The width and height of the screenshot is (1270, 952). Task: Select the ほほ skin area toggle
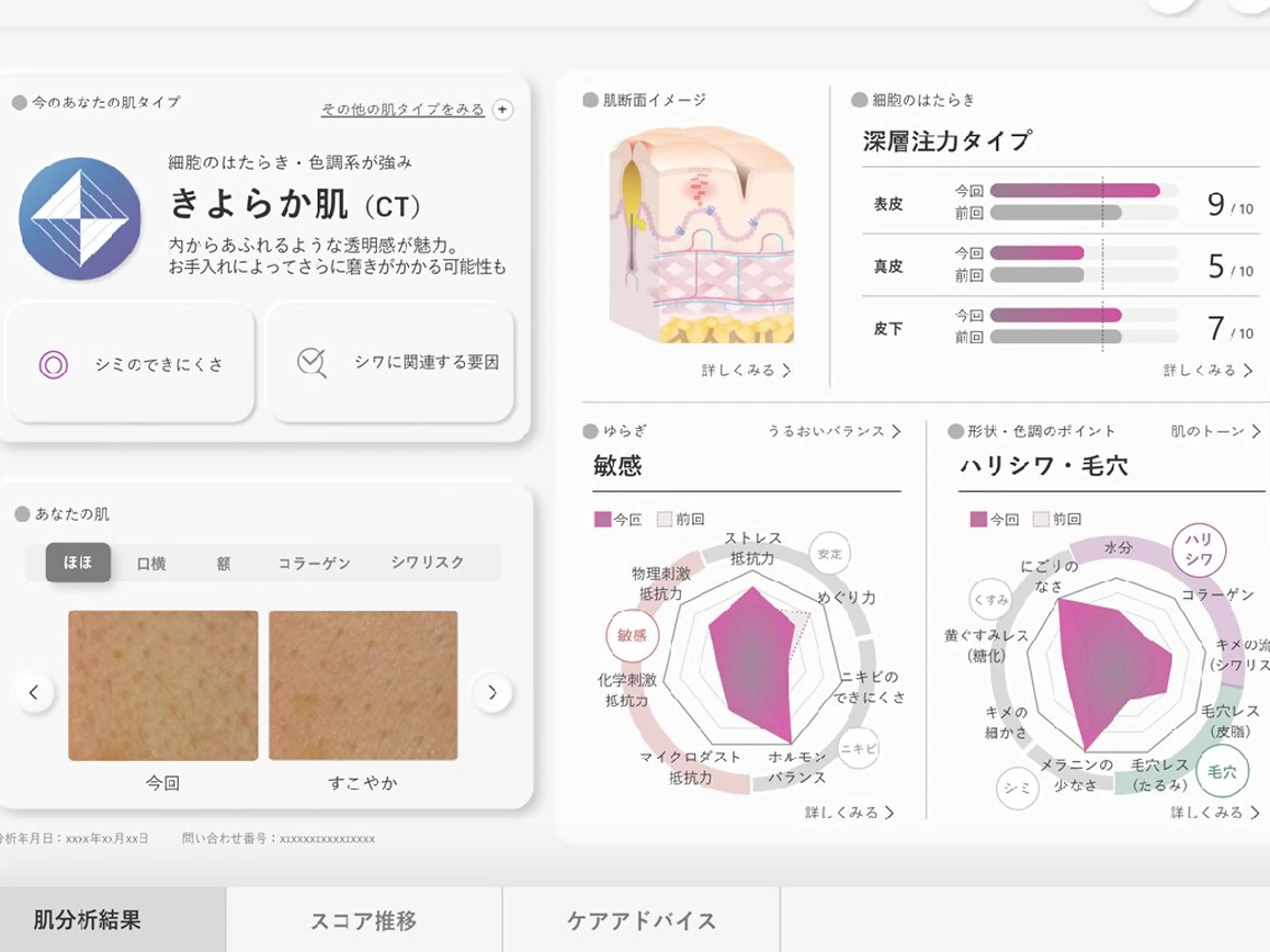tap(78, 562)
